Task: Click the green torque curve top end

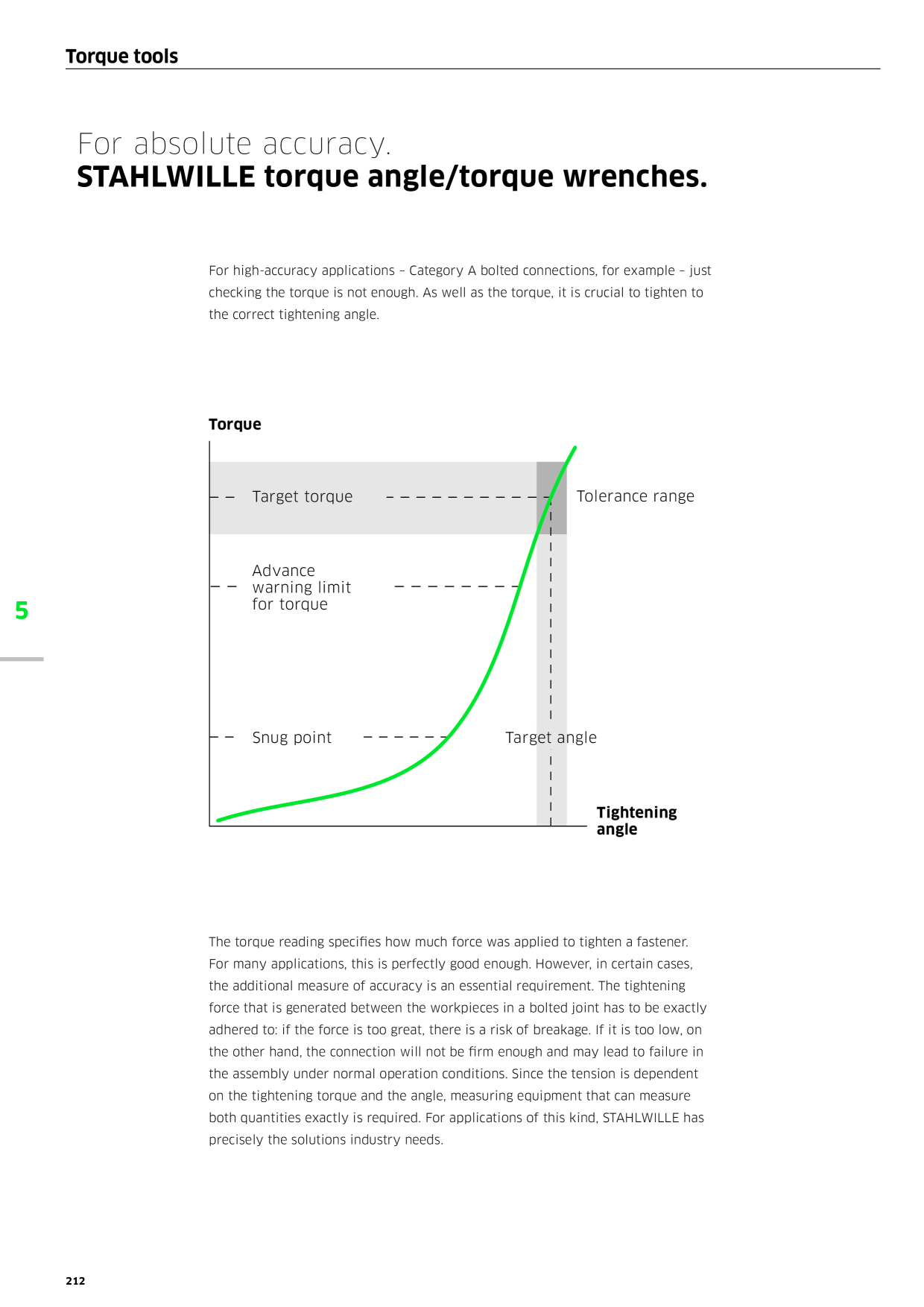Action: tap(575, 448)
